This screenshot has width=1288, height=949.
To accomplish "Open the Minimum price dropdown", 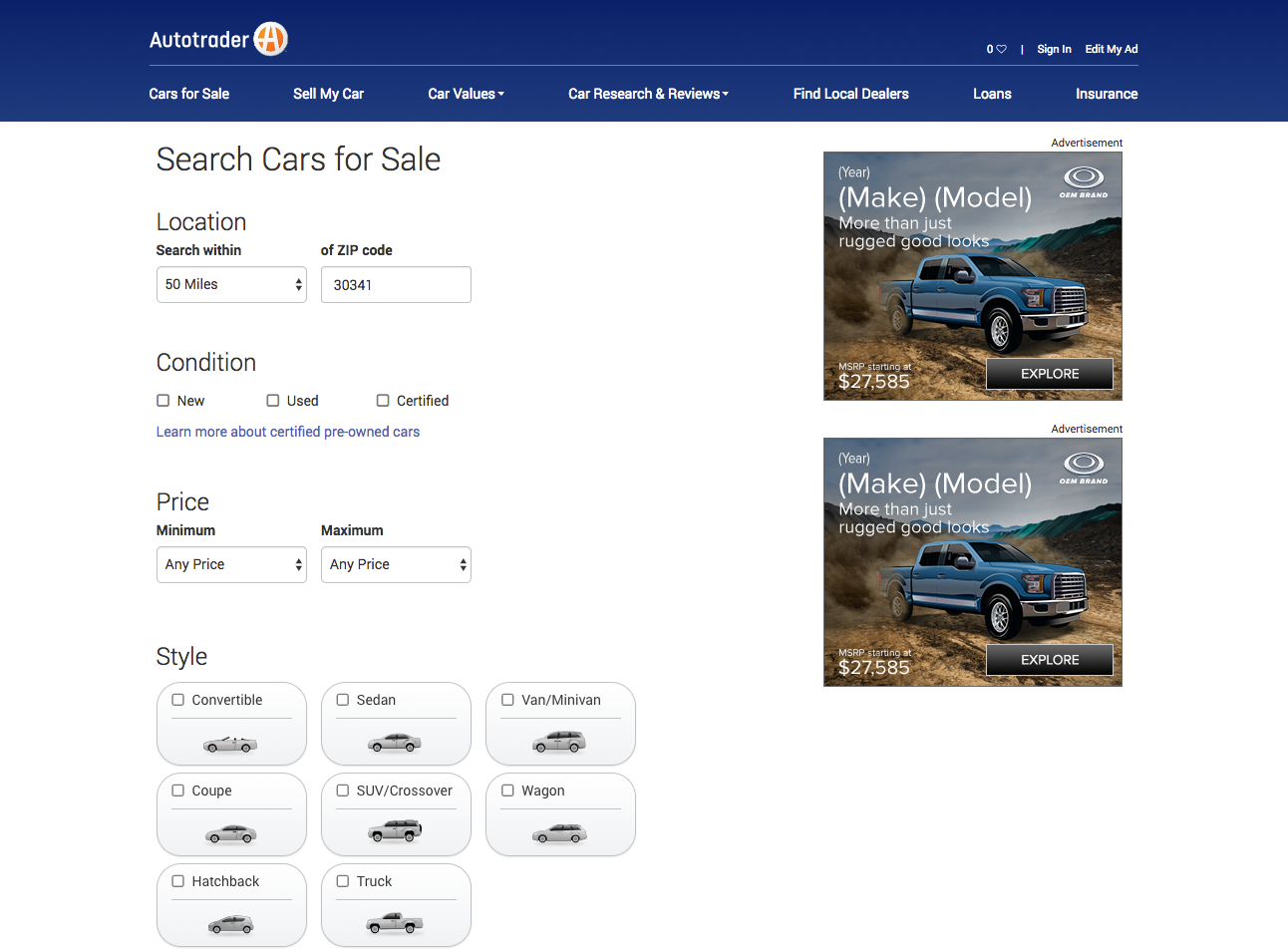I will pos(231,564).
